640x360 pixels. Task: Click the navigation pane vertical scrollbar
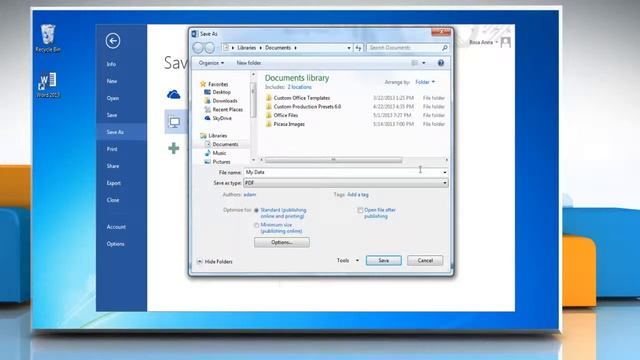coord(253,100)
